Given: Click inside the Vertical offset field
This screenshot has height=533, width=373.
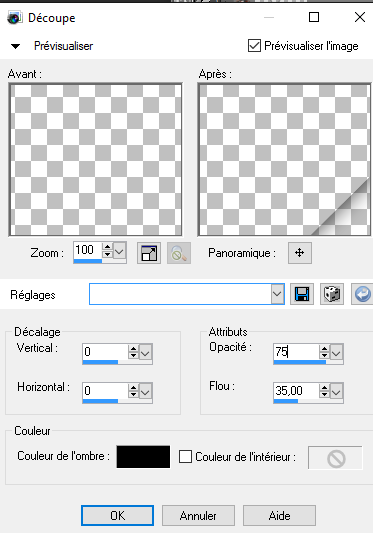Looking at the screenshot, I should point(105,352).
